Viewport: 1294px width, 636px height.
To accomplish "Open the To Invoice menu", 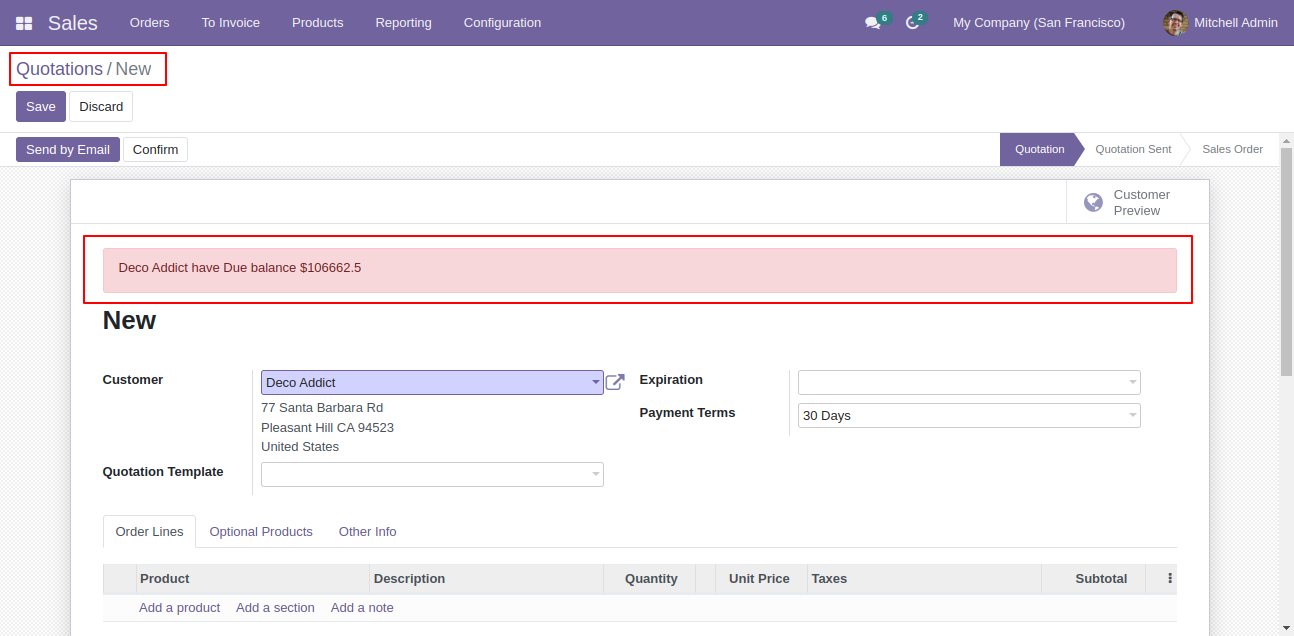I will (x=231, y=23).
